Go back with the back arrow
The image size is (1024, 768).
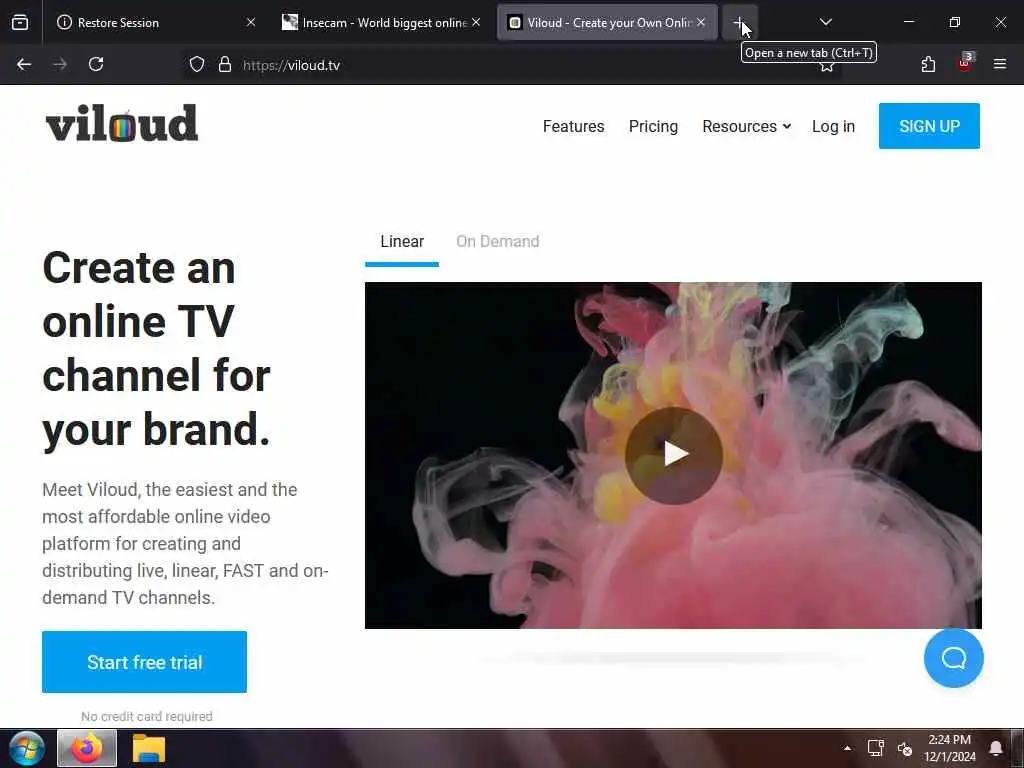click(24, 65)
